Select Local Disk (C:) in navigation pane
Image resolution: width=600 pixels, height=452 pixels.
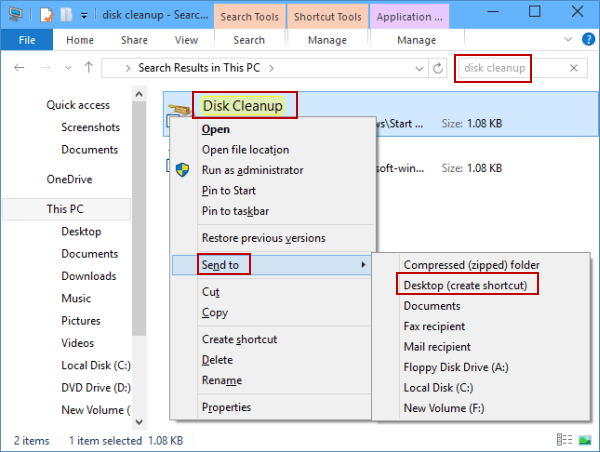pos(96,365)
